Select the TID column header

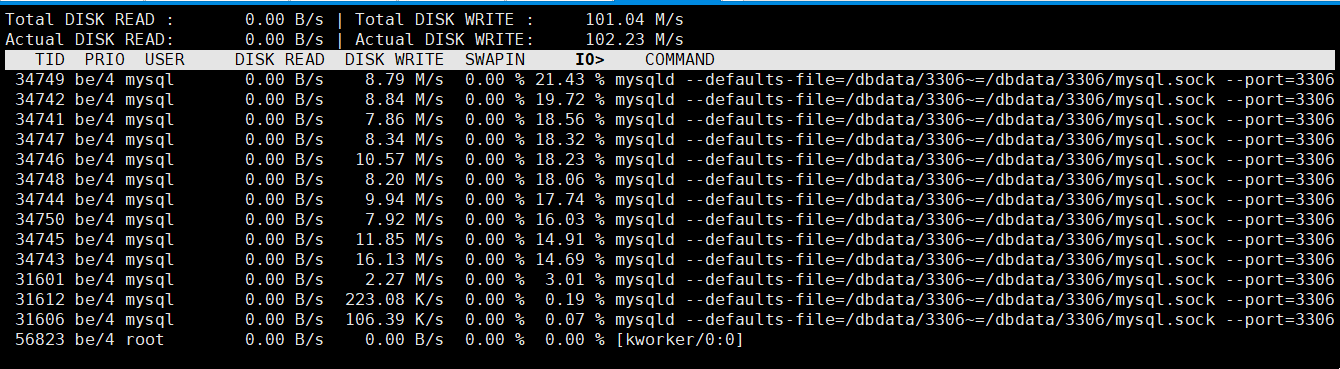pos(50,60)
